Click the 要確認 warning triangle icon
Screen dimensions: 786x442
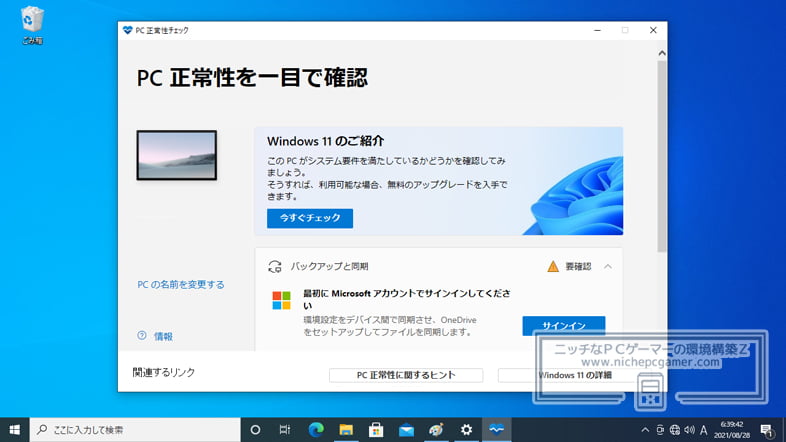pos(553,267)
